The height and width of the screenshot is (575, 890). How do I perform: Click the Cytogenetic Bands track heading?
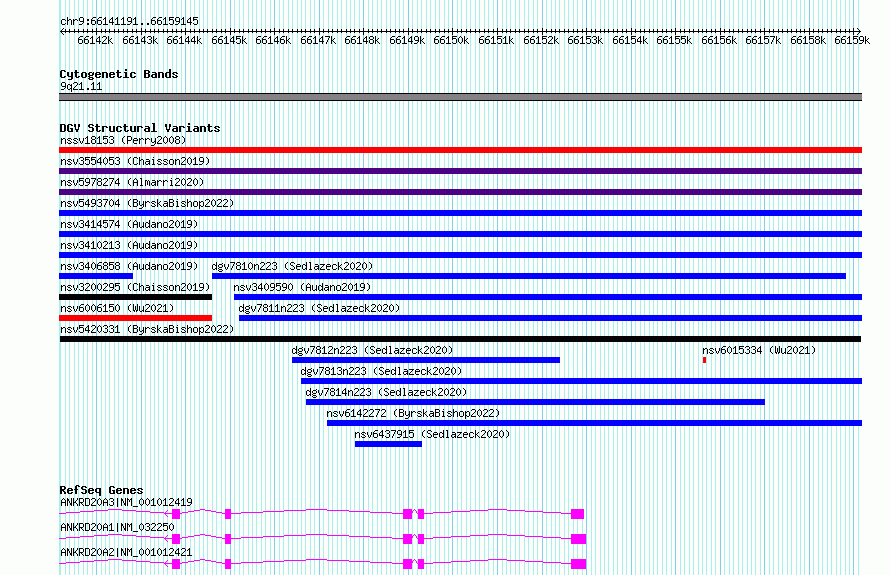point(119,74)
